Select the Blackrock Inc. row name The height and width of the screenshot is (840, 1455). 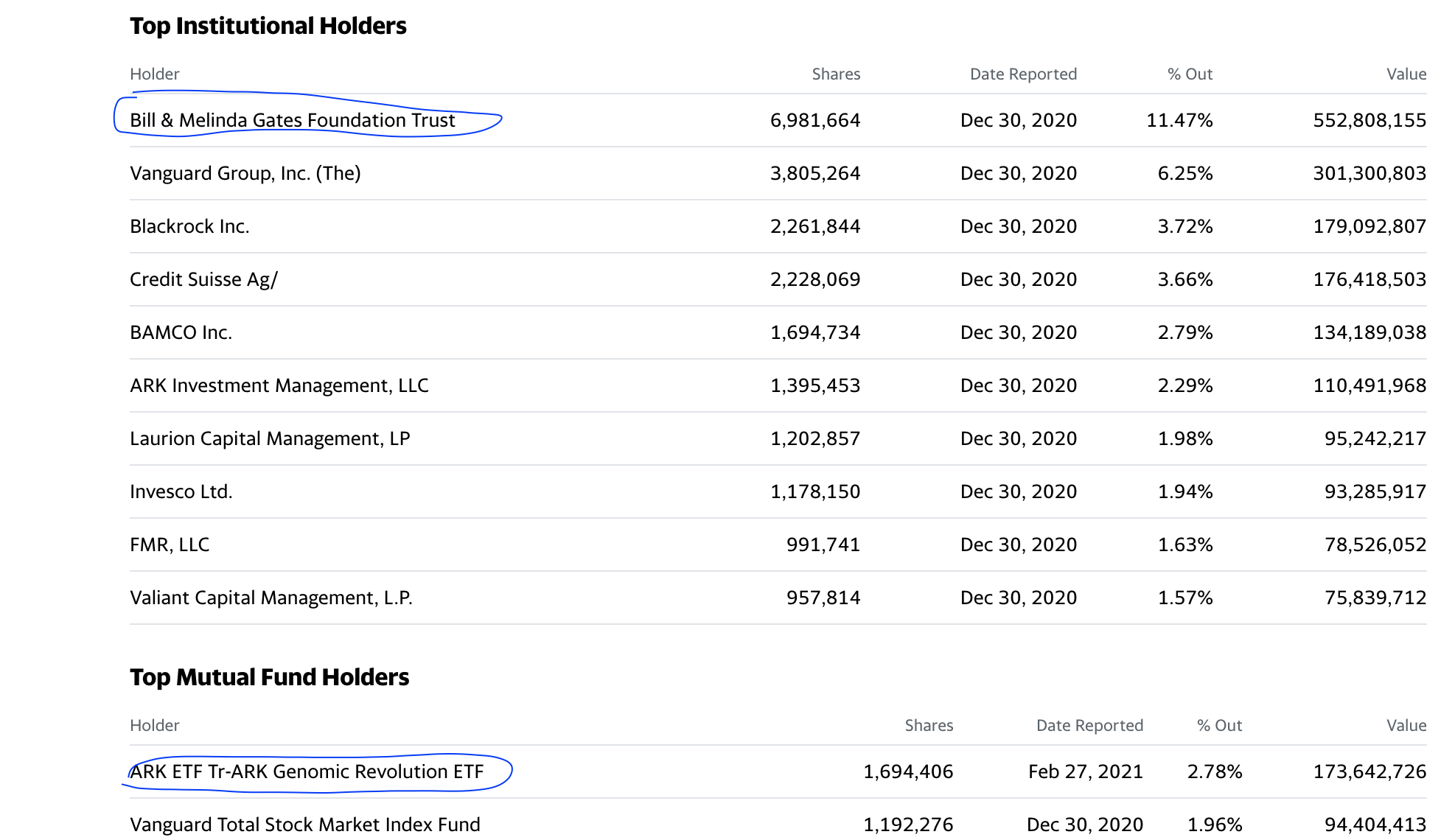189,226
